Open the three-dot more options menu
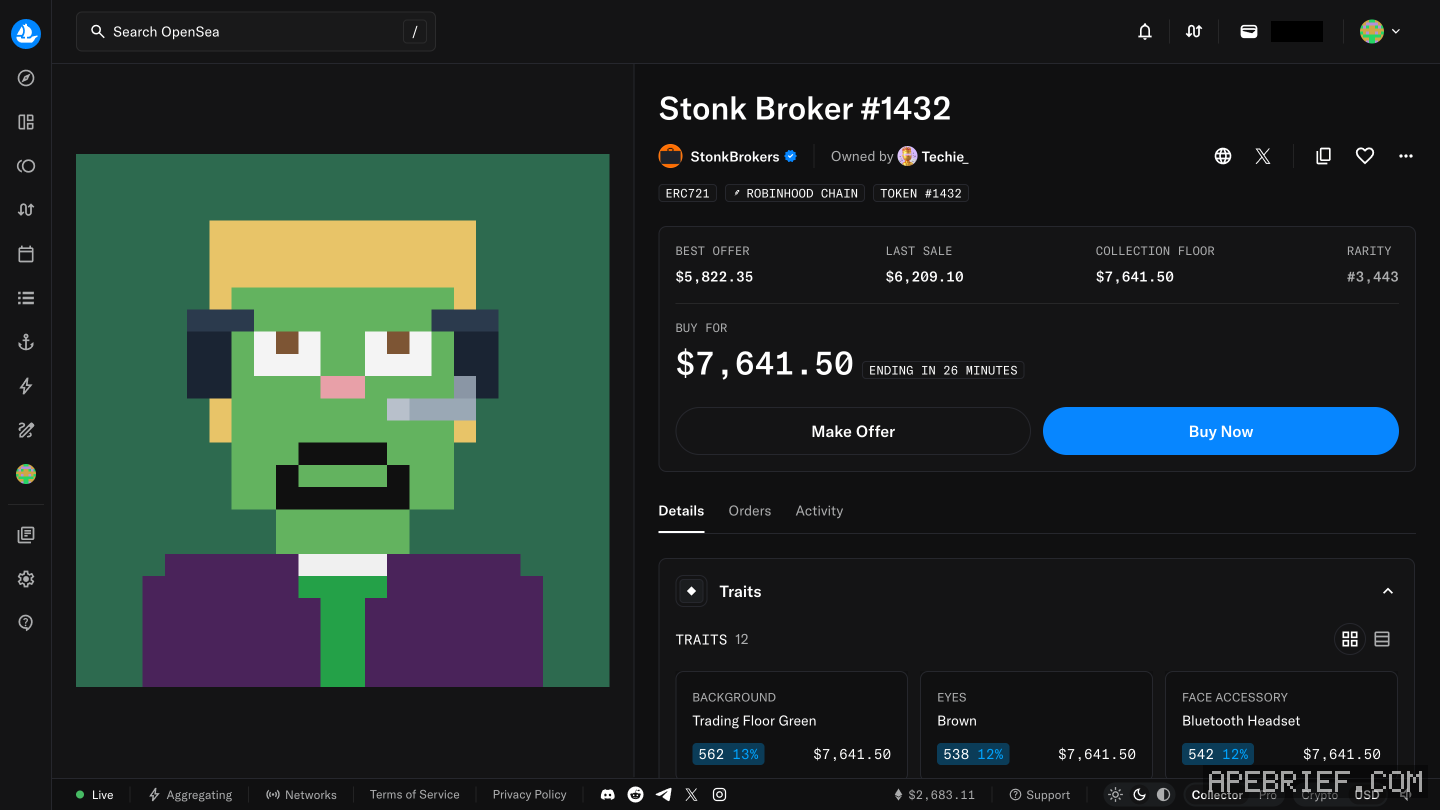The image size is (1440, 810). click(1406, 156)
